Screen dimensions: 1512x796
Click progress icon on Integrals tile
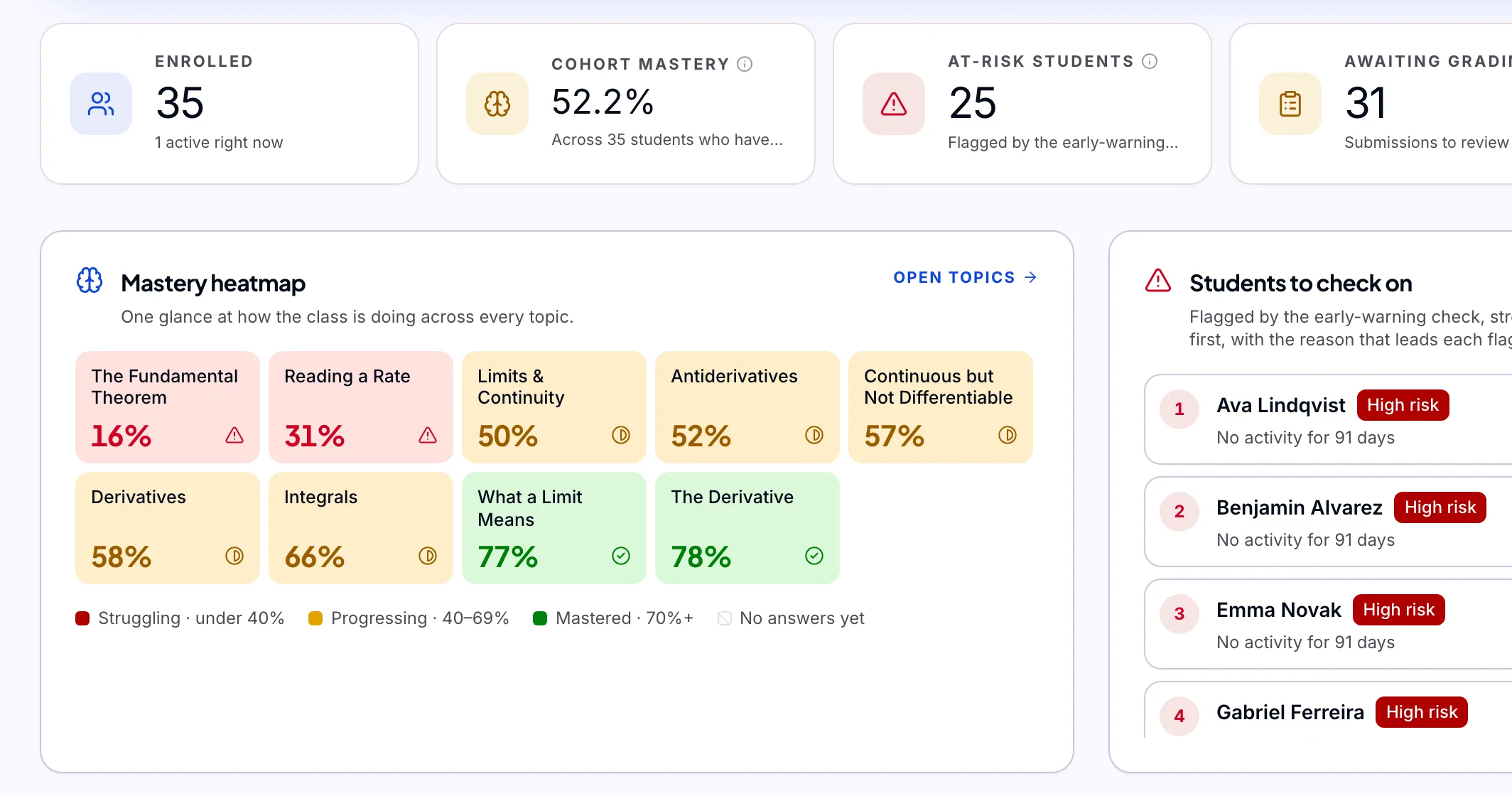[x=428, y=556]
